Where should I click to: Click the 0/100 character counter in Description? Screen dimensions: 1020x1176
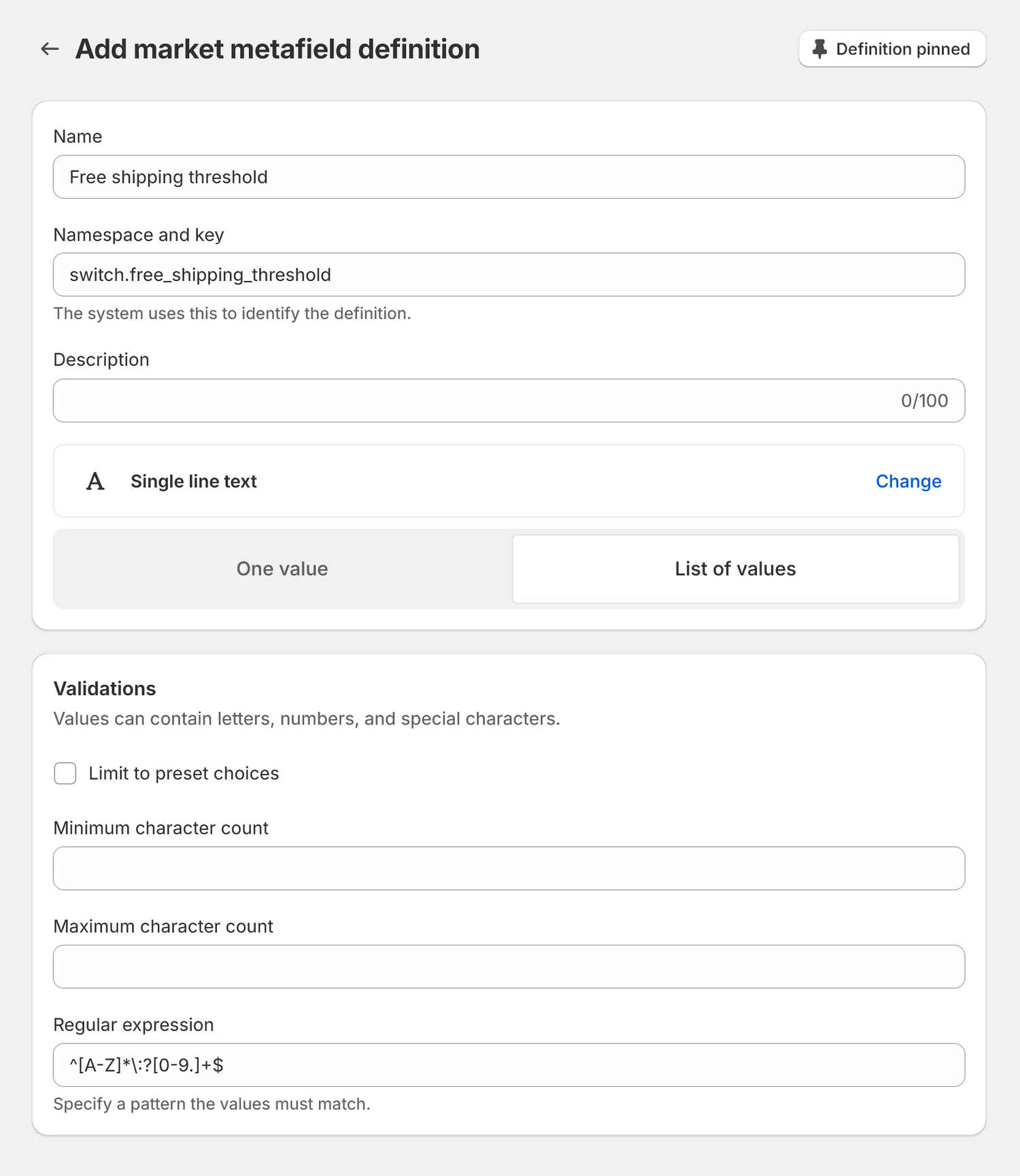tap(924, 401)
